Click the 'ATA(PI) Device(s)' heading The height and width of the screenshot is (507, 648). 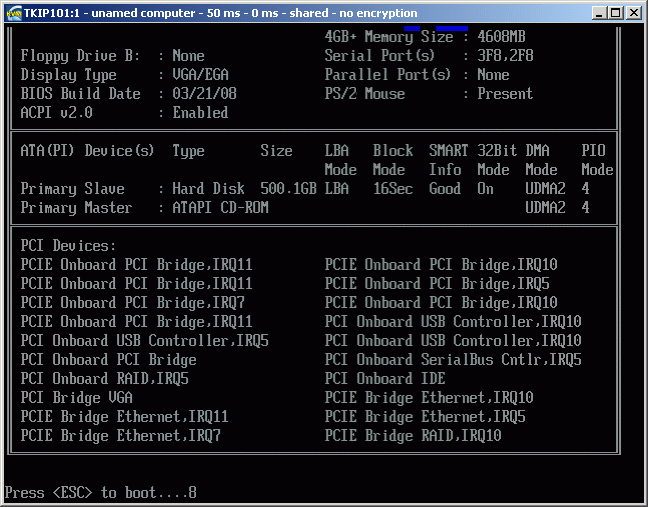pos(87,151)
